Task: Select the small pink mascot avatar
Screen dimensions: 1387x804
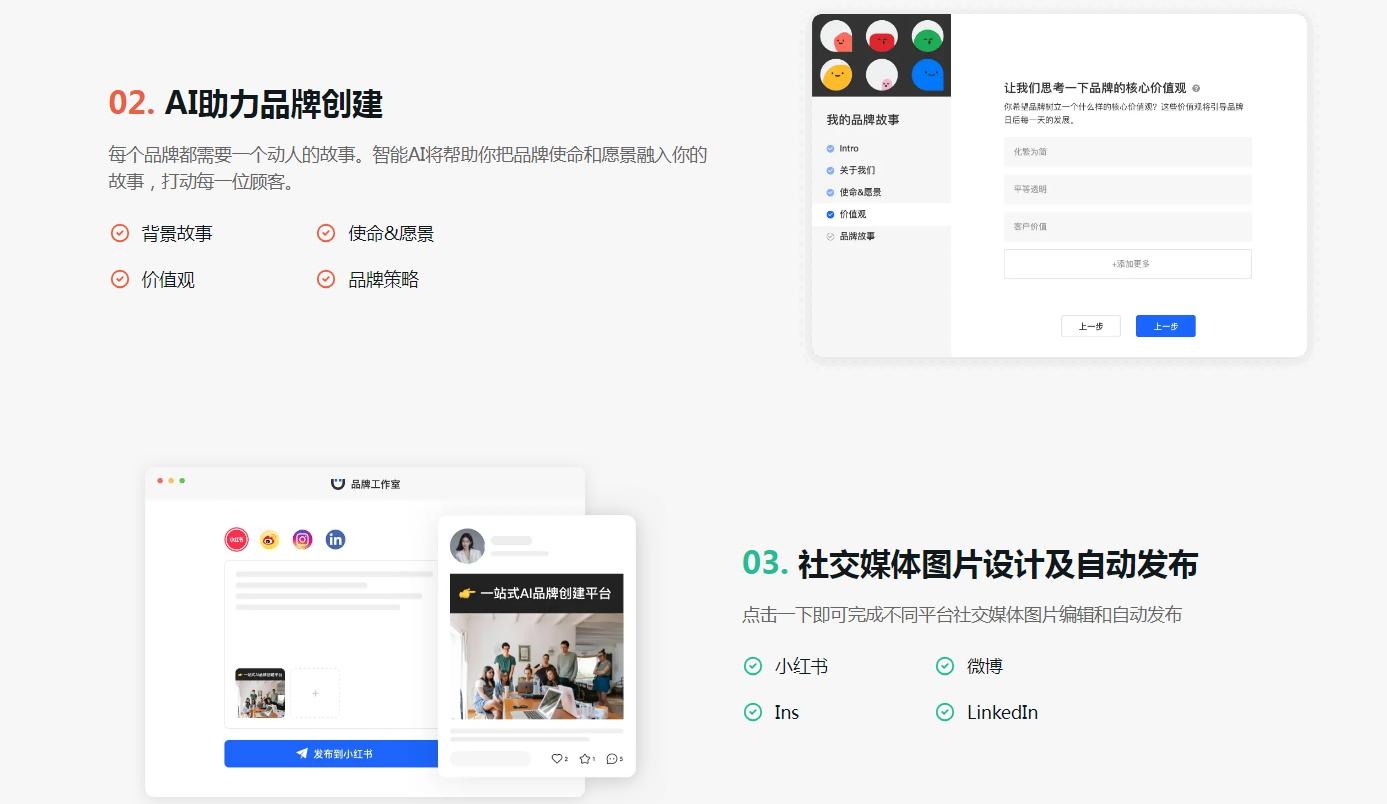Action: pyautogui.click(x=882, y=75)
